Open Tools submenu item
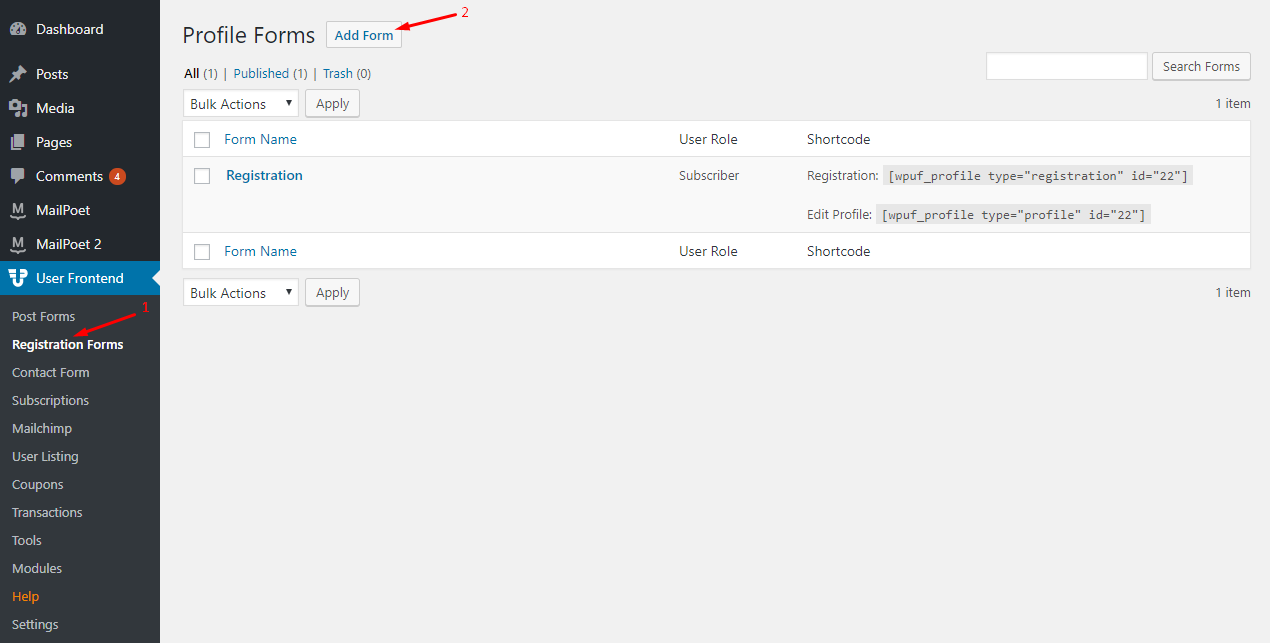The height and width of the screenshot is (643, 1270). (x=27, y=540)
